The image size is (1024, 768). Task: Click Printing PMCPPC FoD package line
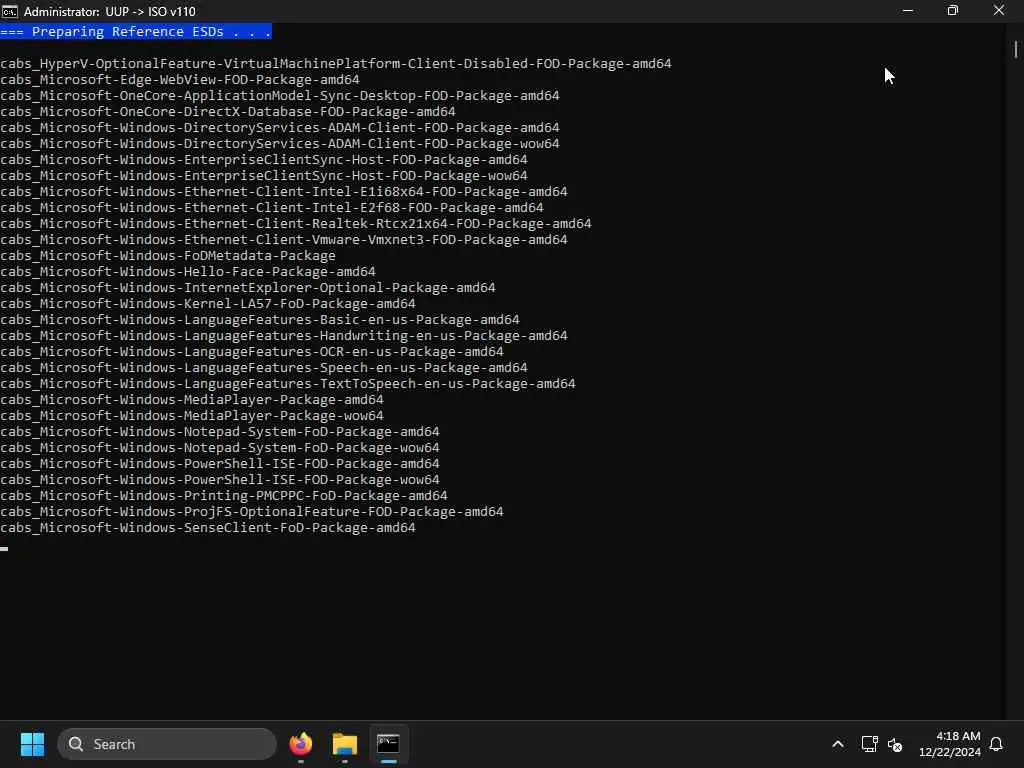[x=224, y=496]
